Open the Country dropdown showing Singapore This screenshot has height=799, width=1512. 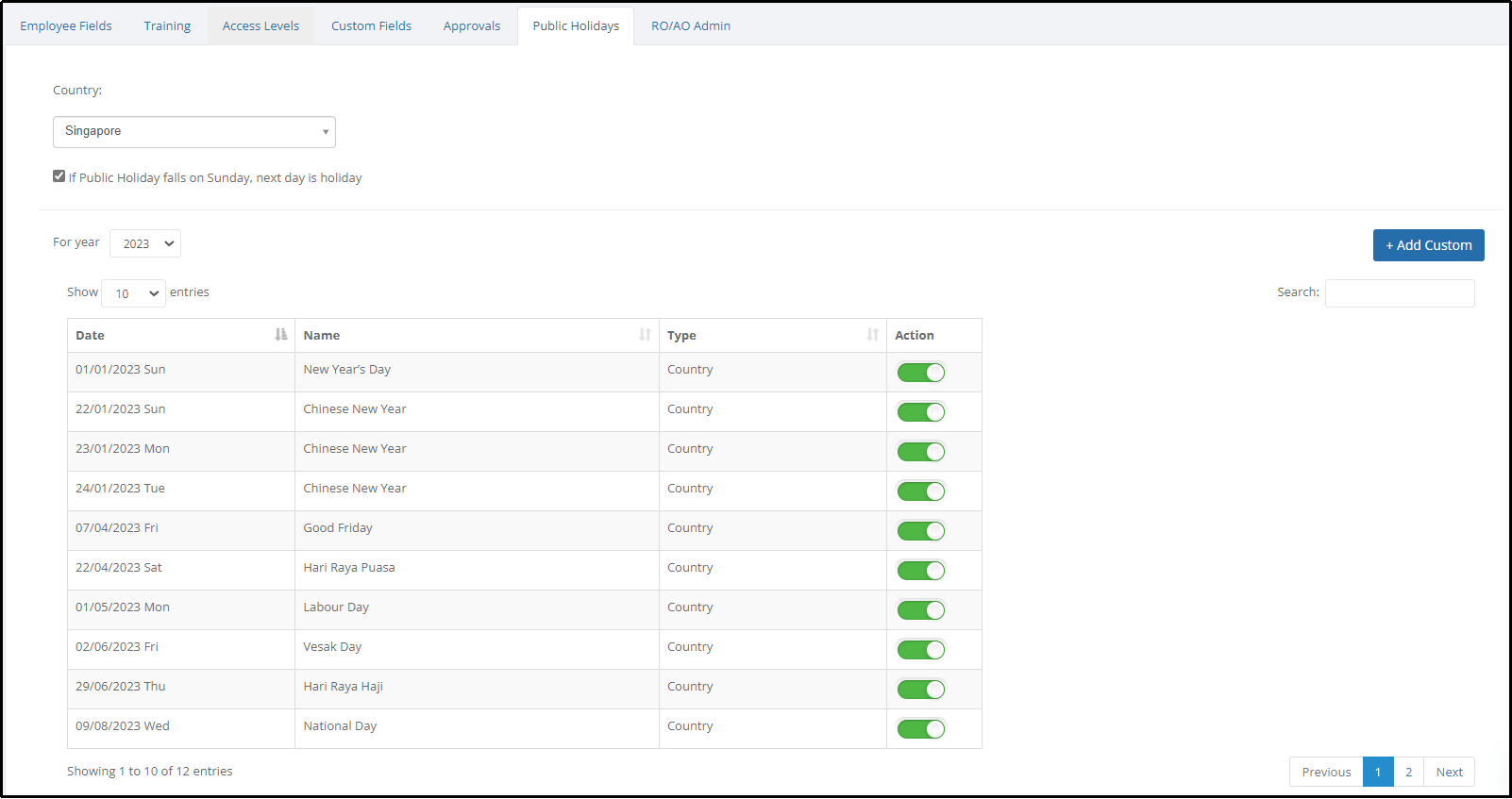coord(194,132)
